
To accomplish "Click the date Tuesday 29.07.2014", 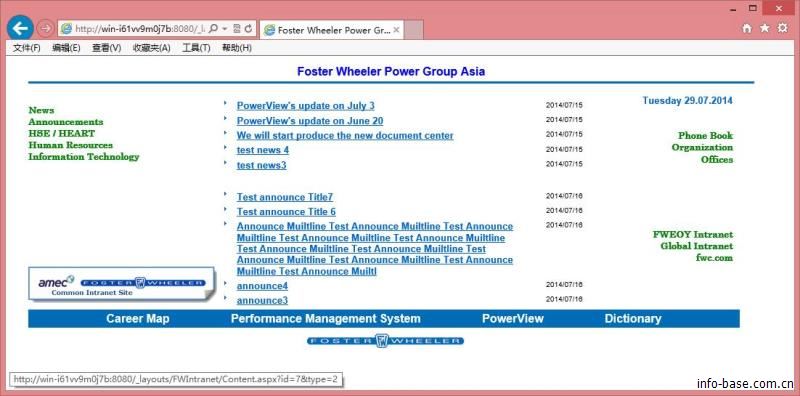I will 687,101.
